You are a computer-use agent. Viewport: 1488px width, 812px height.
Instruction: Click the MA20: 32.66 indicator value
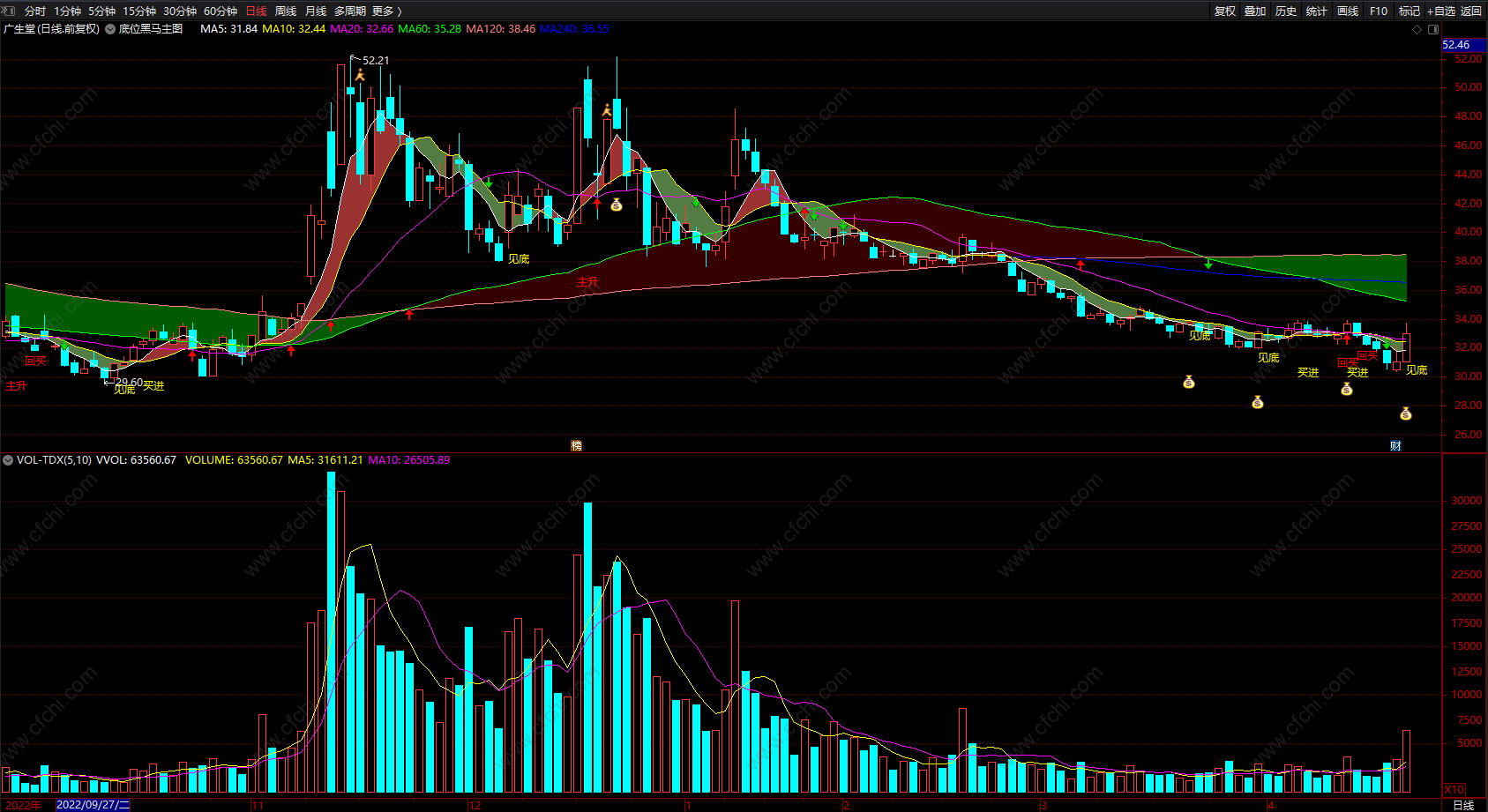click(362, 29)
